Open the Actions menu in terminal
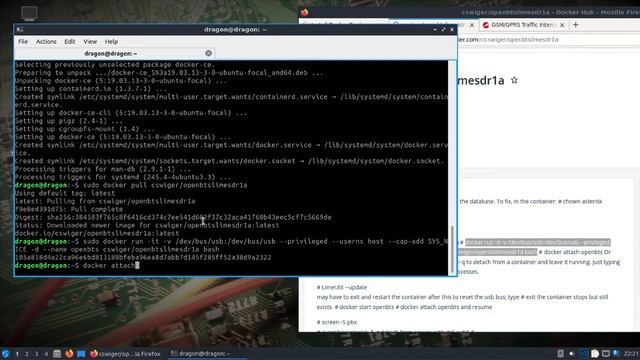This screenshot has width=640, height=360. point(46,42)
